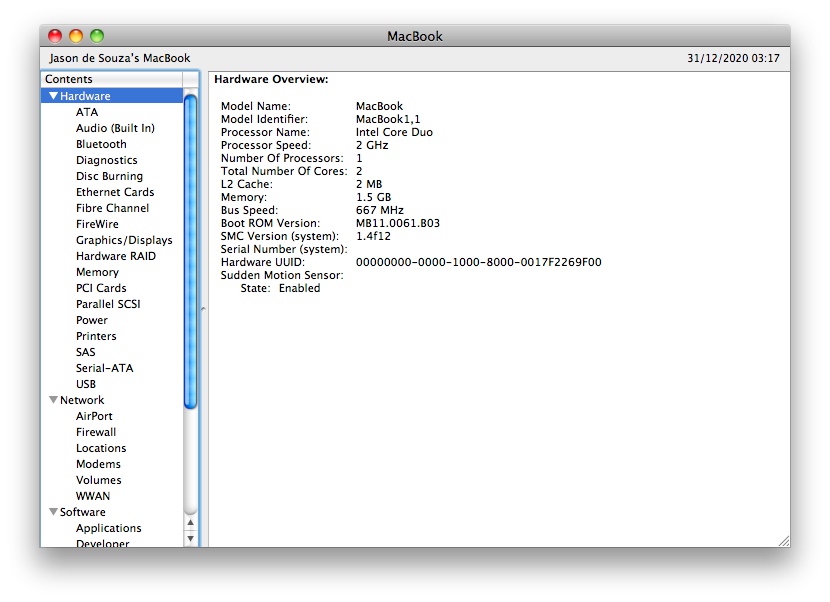Viewport: 830px width, 602px height.
Task: Select Modems entry
Action: [98, 464]
